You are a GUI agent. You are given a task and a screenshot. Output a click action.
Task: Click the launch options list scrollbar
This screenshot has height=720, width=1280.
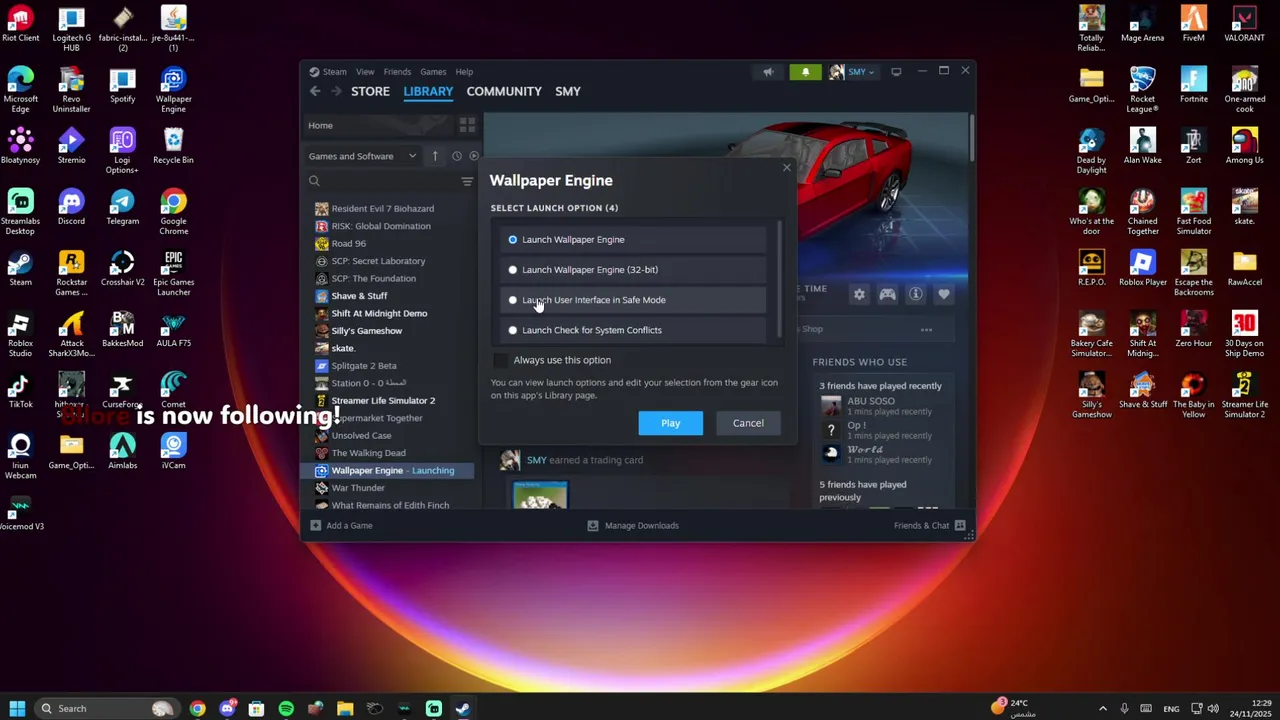[780, 278]
